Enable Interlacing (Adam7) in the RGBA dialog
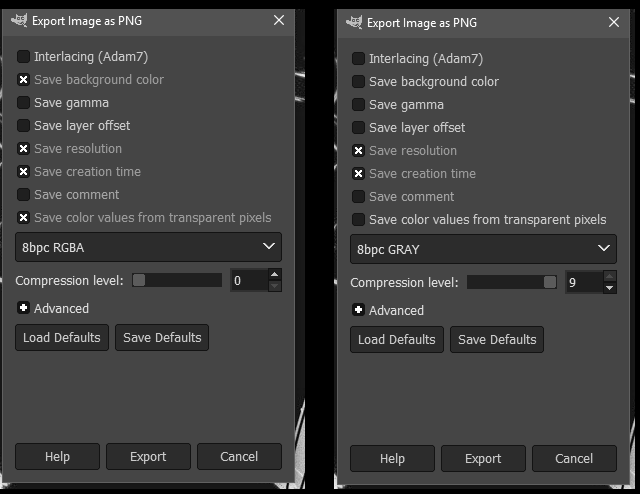 click(23, 57)
